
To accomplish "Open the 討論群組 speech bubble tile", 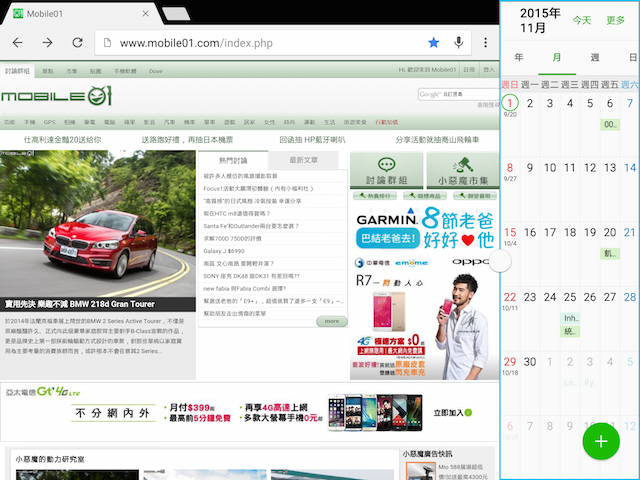I will [386, 170].
